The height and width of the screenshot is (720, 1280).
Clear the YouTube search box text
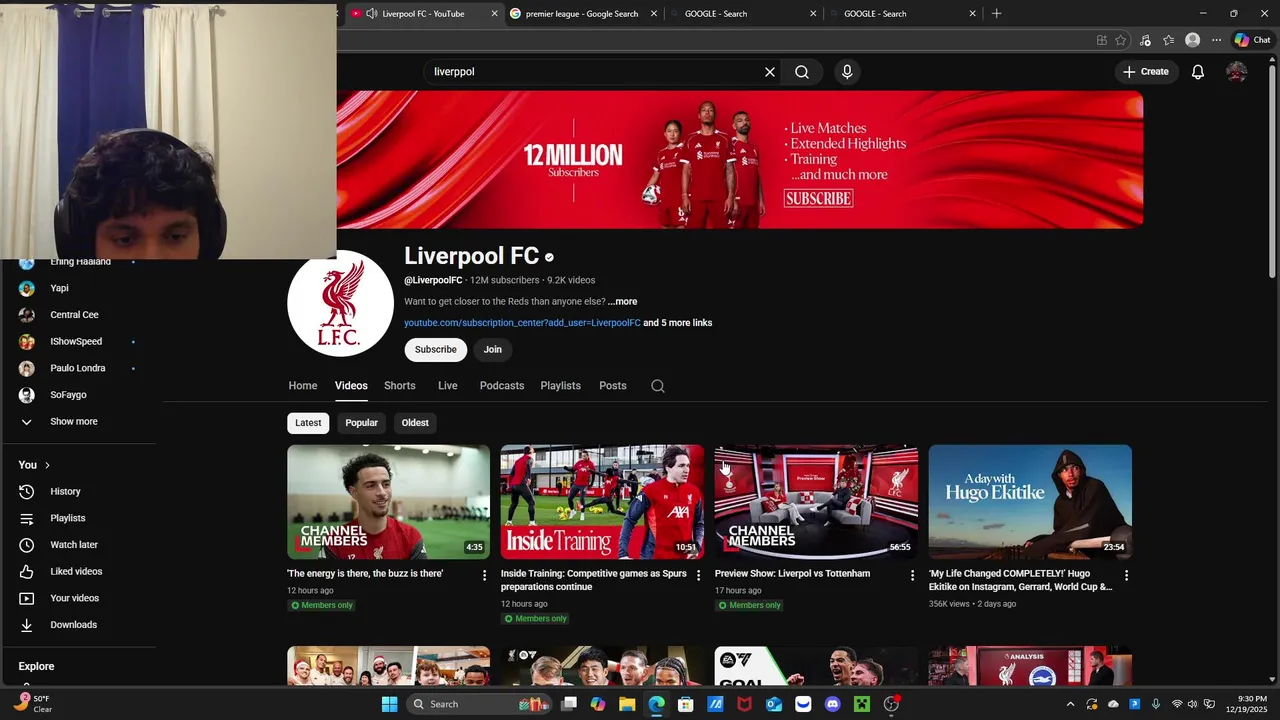770,72
